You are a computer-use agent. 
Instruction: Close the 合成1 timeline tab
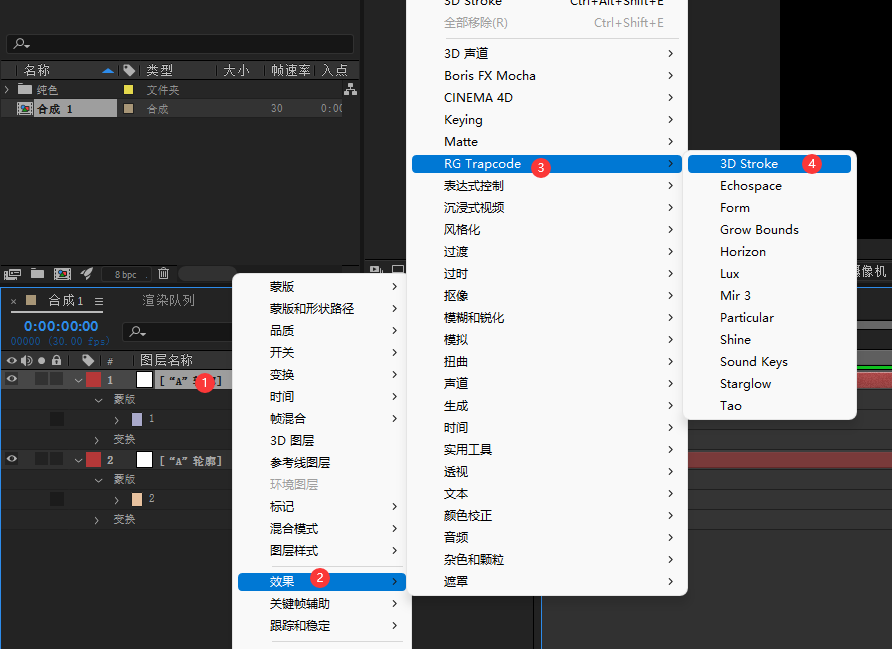click(x=14, y=301)
